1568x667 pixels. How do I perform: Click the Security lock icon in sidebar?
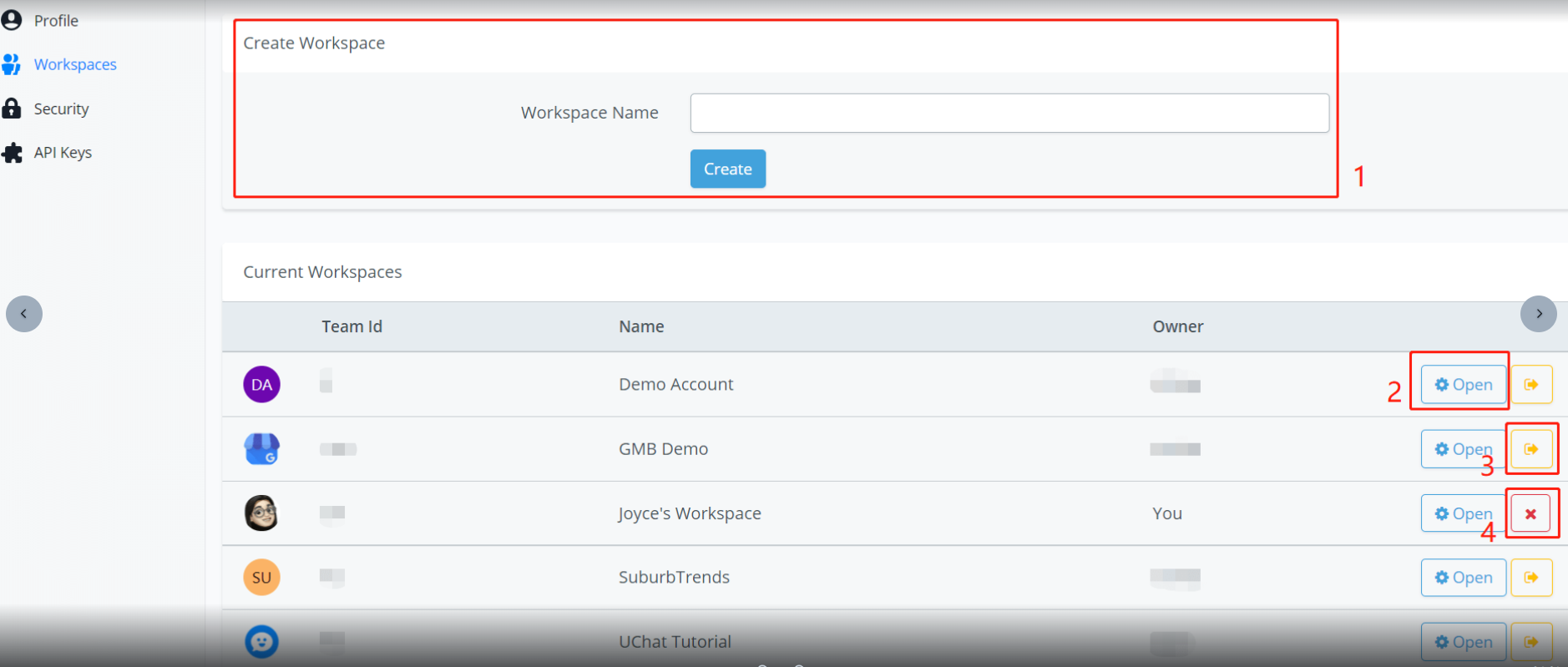[12, 109]
